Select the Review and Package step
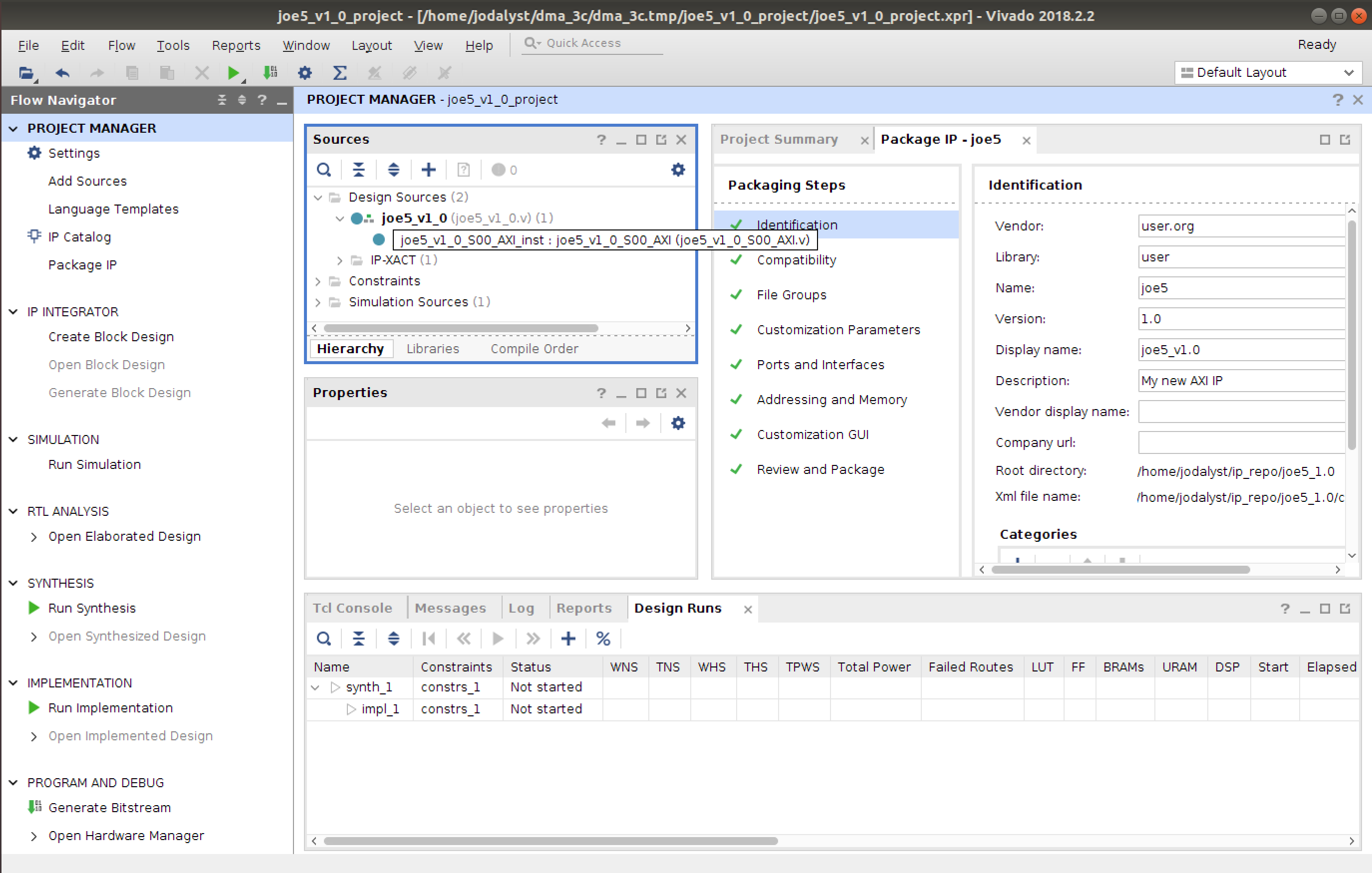The height and width of the screenshot is (873, 1372). pos(820,469)
